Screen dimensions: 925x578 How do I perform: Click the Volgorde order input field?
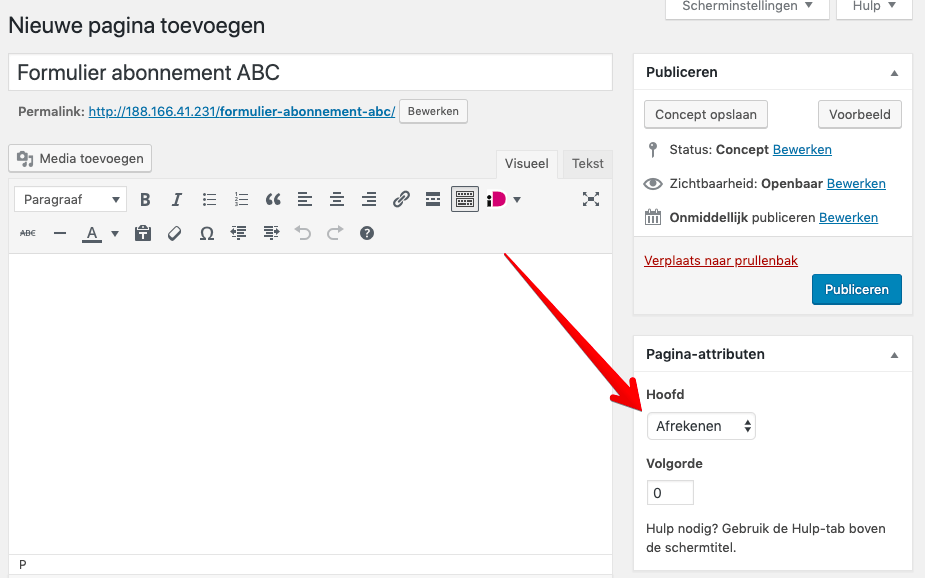pos(670,493)
